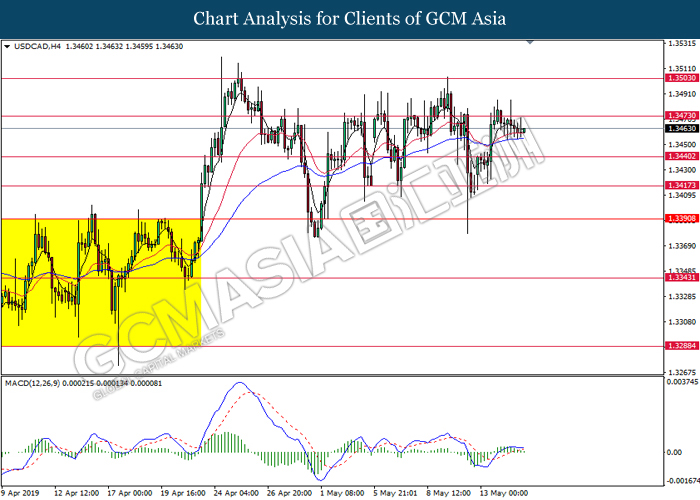Viewport: 700px width, 500px height.
Task: Click the chart shift marker triangle
Action: (x=530, y=42)
